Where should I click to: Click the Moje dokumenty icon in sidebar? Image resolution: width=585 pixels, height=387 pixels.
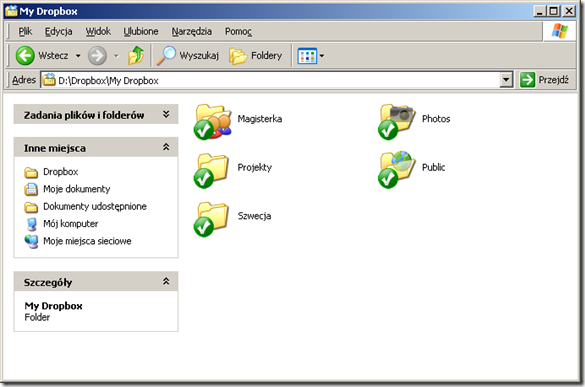31,189
